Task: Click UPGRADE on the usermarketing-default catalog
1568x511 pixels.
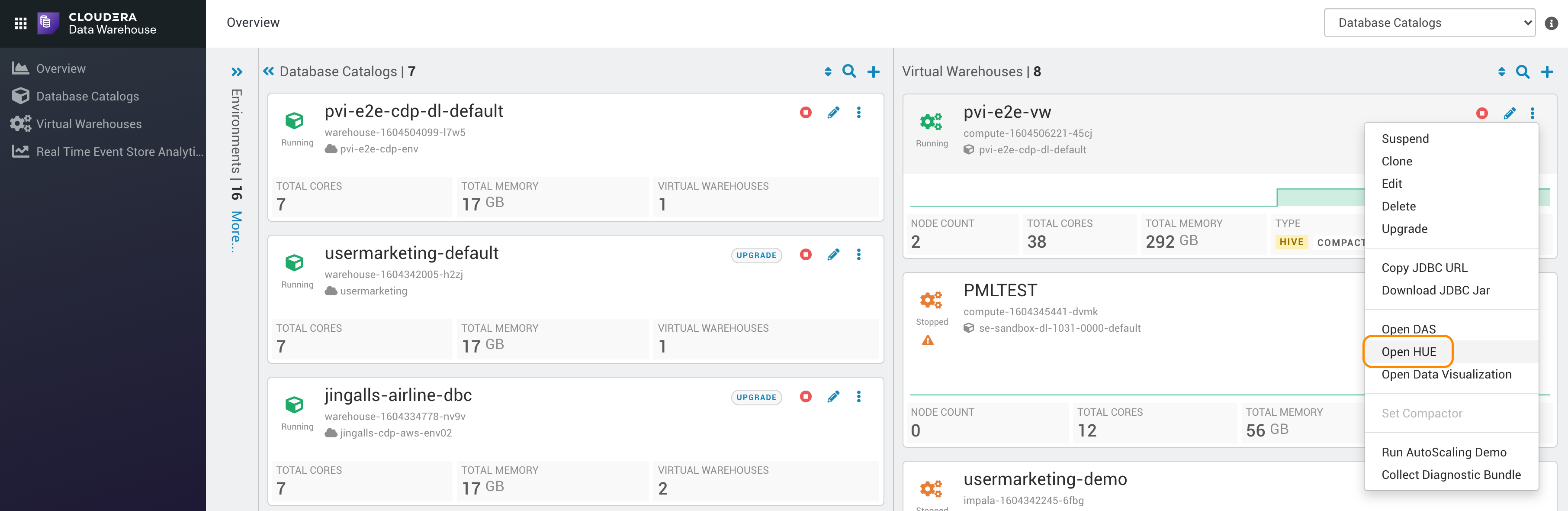Action: 756,255
